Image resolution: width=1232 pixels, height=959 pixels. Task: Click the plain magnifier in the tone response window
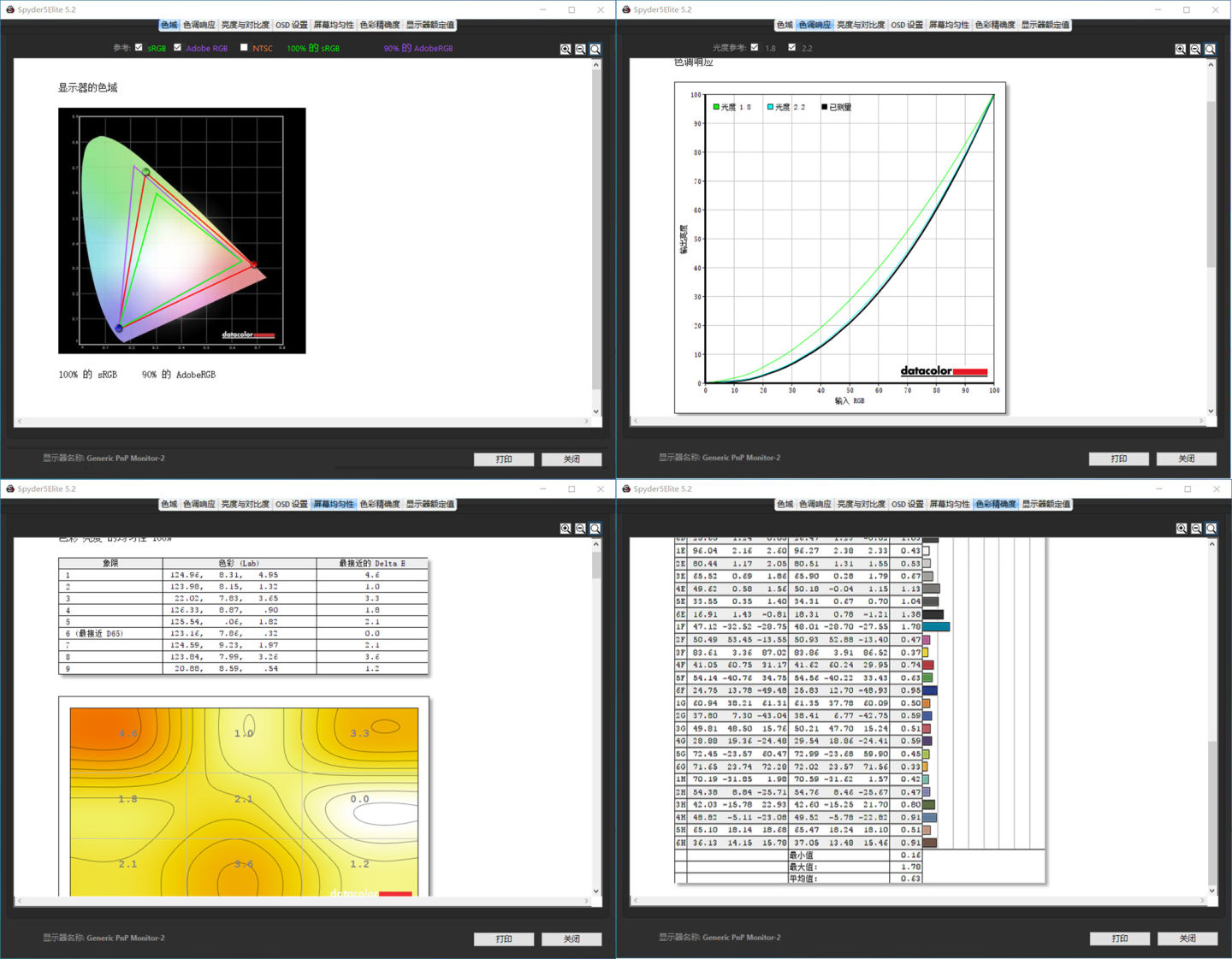click(1211, 49)
